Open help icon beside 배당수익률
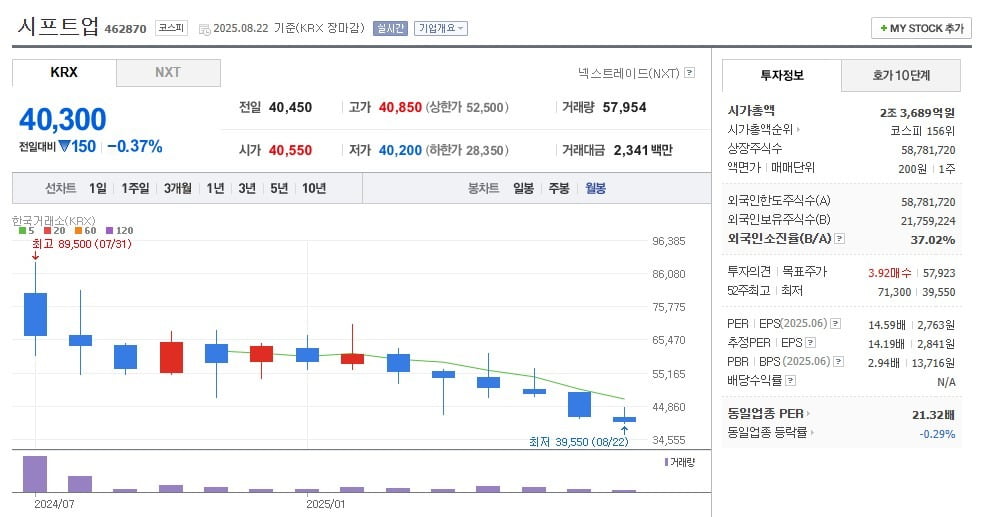The height and width of the screenshot is (517, 988). pos(791,381)
